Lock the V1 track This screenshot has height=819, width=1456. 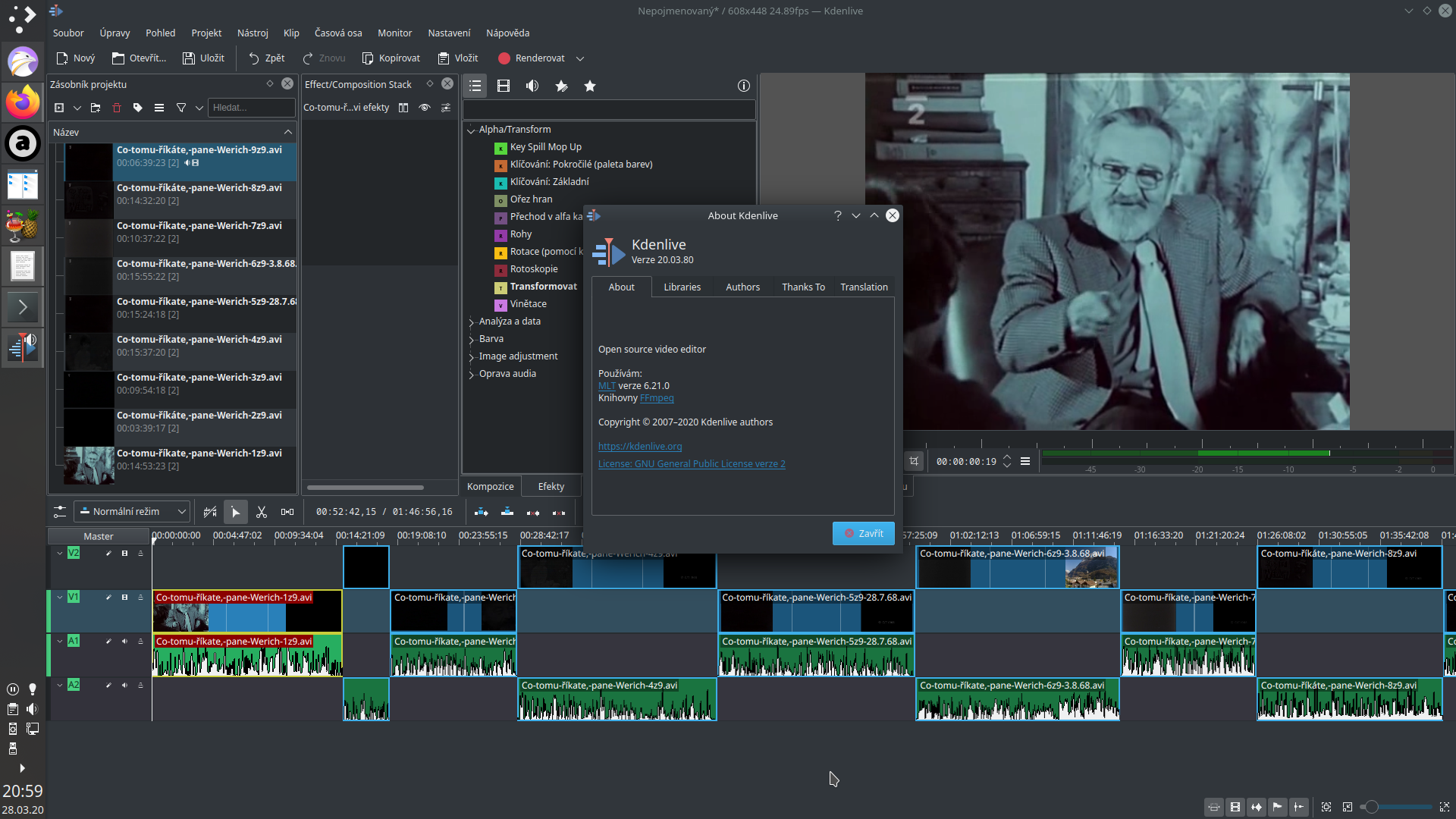141,597
